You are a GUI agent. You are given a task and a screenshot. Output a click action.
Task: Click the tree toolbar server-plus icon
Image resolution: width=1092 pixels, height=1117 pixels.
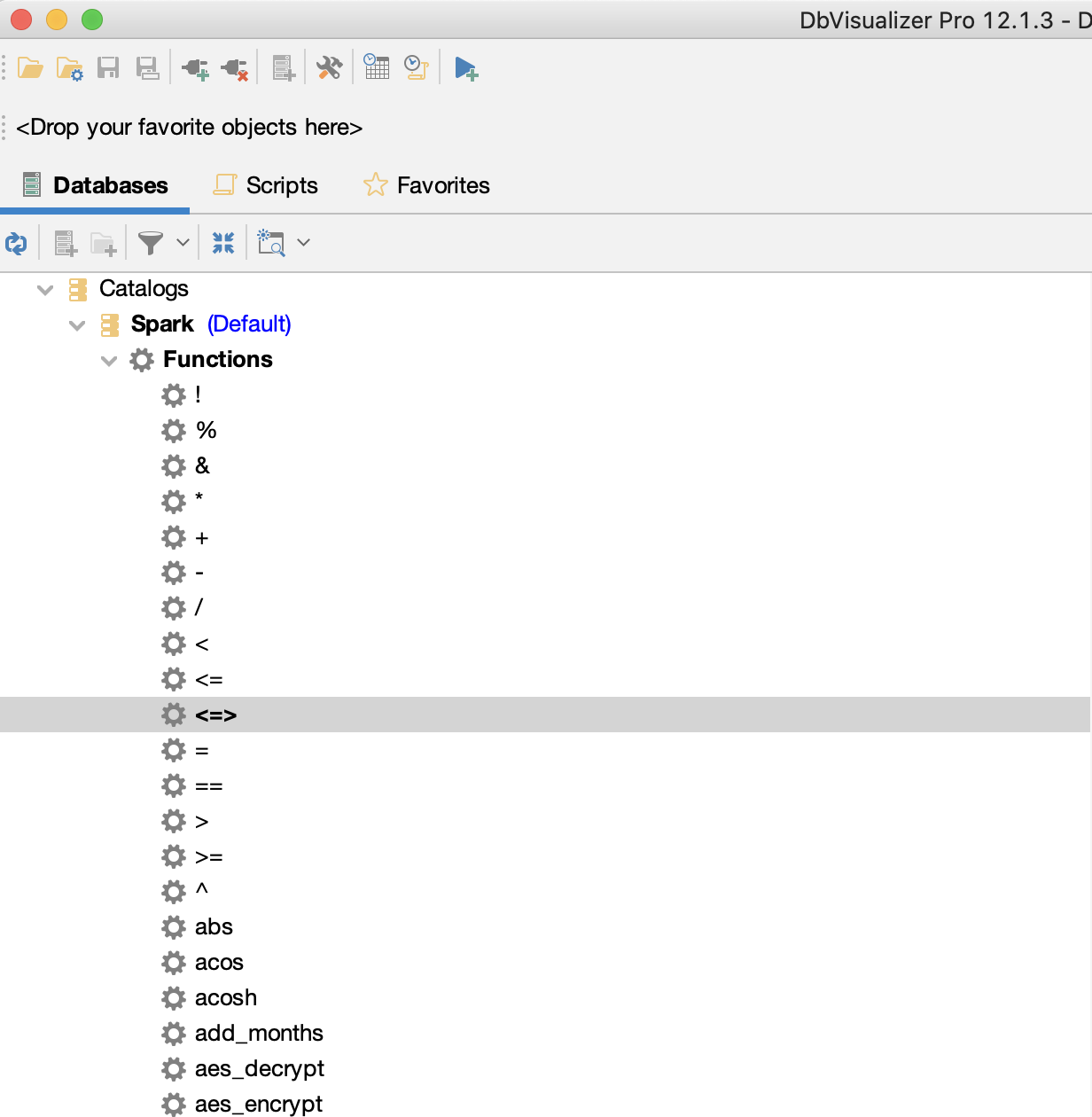66,243
